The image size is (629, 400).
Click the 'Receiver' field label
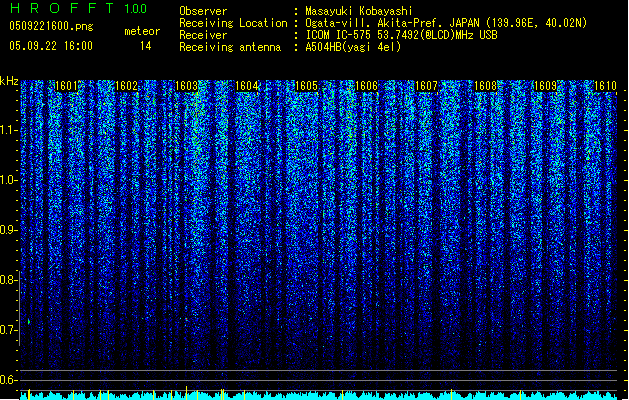(x=203, y=35)
